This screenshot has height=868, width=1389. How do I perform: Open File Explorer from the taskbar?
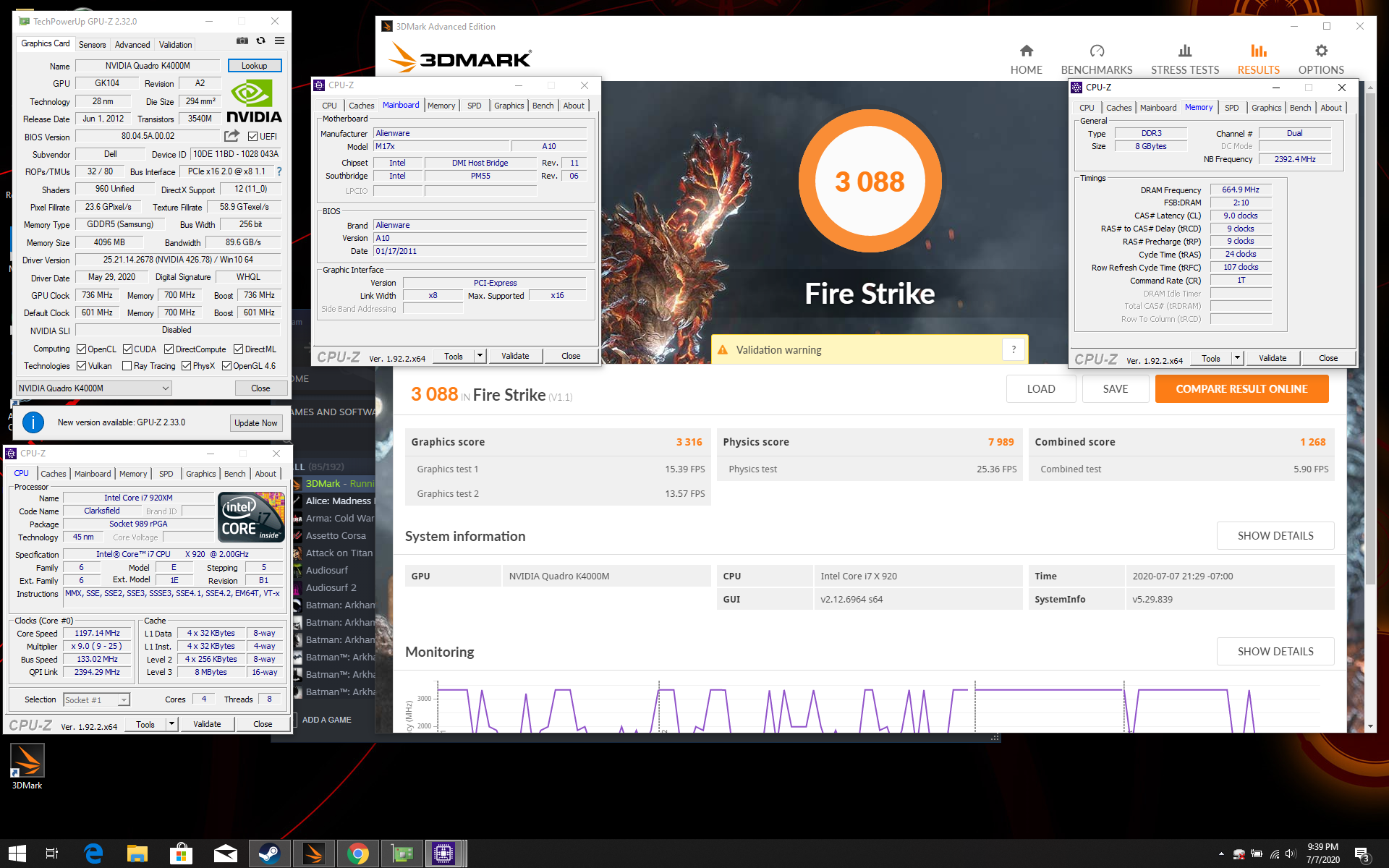[x=137, y=854]
